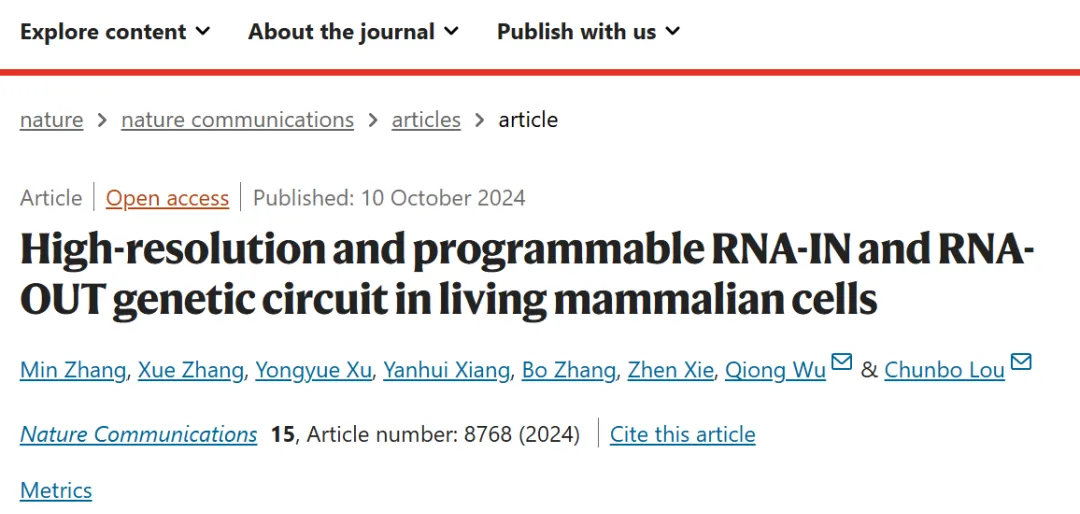The image size is (1080, 514).
Task: Show Zhen Xie author information
Action: click(x=670, y=371)
